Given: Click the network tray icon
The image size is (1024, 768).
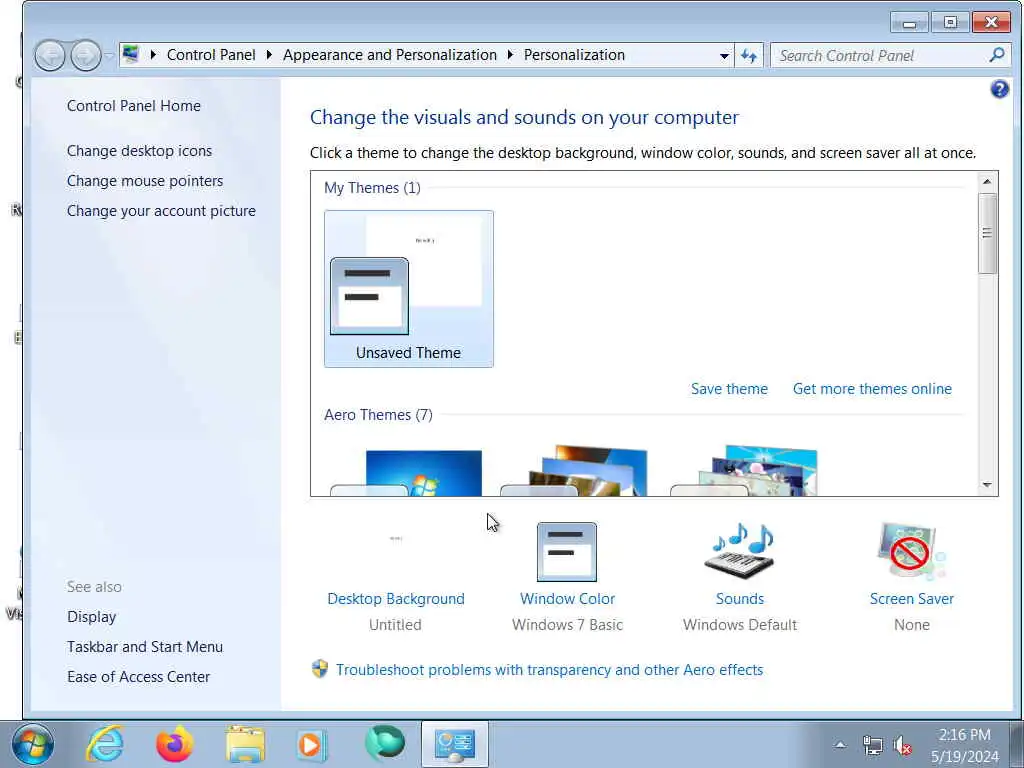Looking at the screenshot, I should [872, 745].
